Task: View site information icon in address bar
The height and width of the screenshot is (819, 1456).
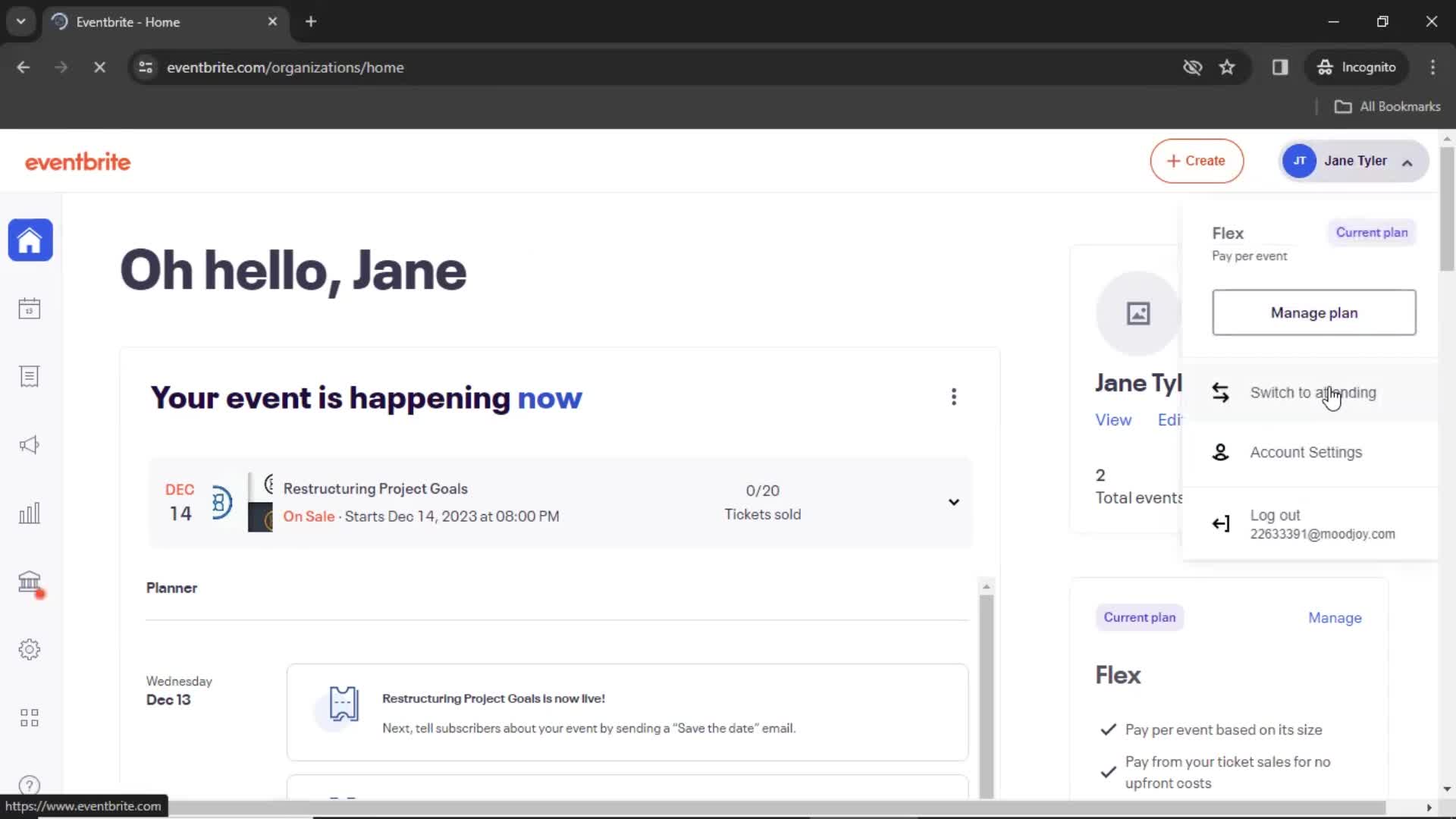Action: pyautogui.click(x=146, y=67)
